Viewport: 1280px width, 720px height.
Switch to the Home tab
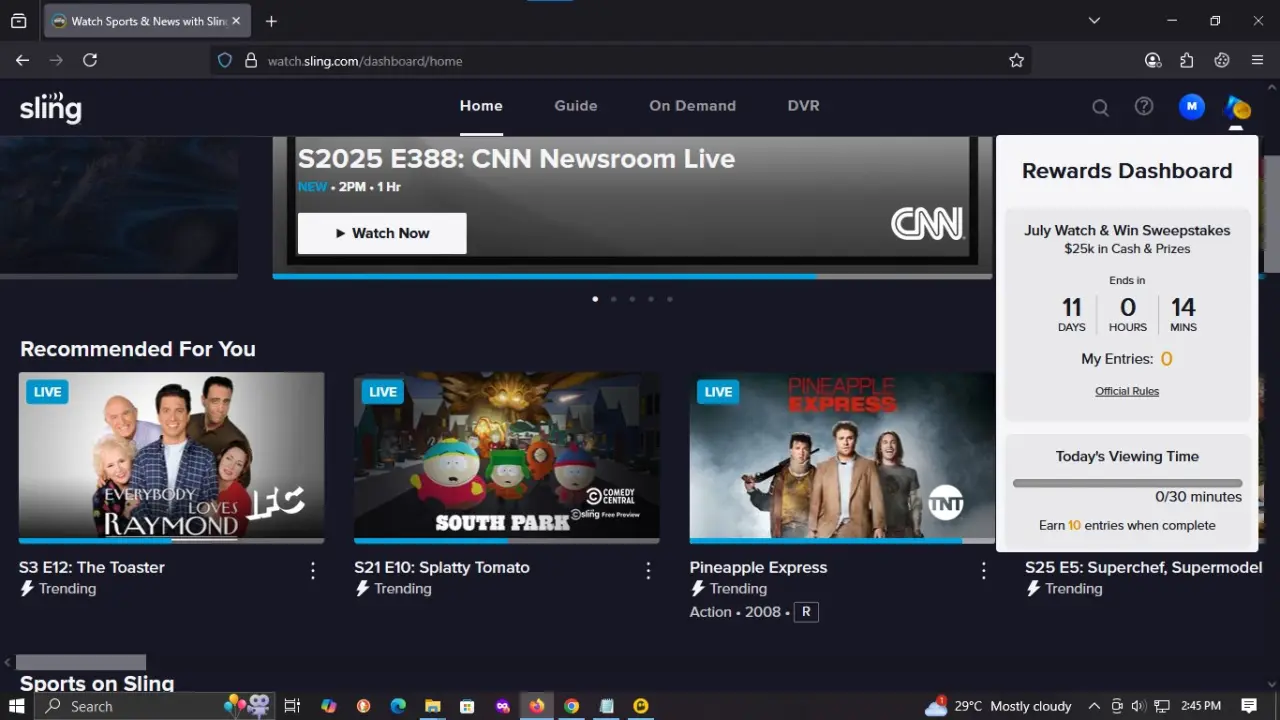click(x=481, y=106)
